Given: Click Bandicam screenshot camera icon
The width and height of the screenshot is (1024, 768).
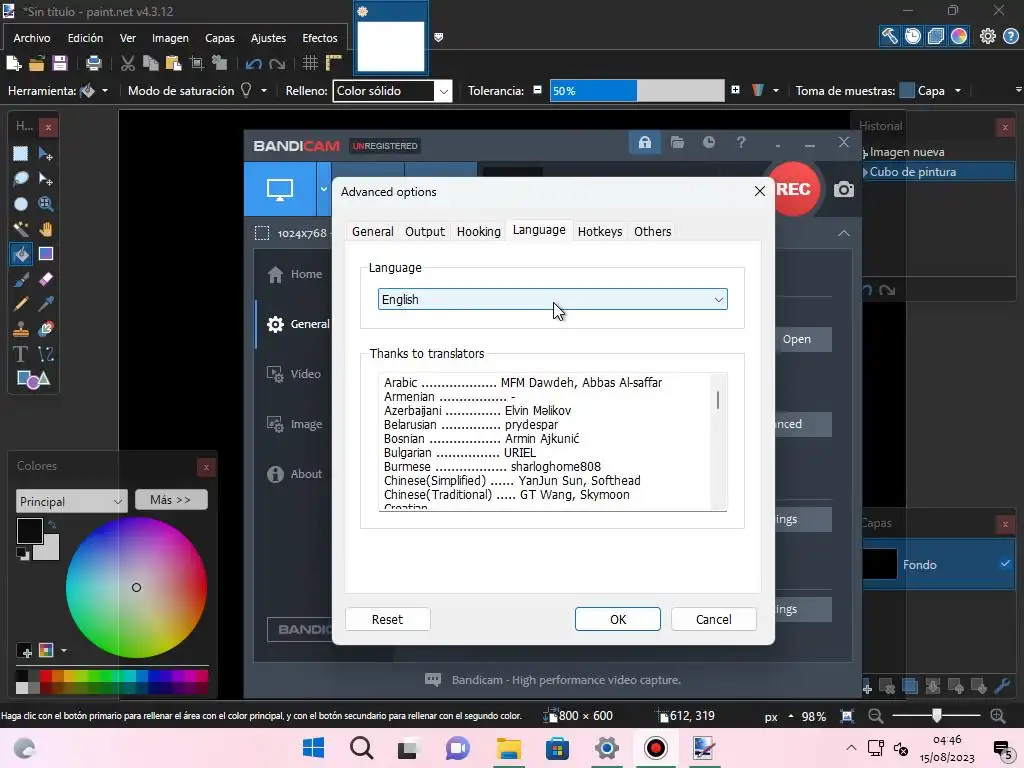Looking at the screenshot, I should tap(843, 189).
